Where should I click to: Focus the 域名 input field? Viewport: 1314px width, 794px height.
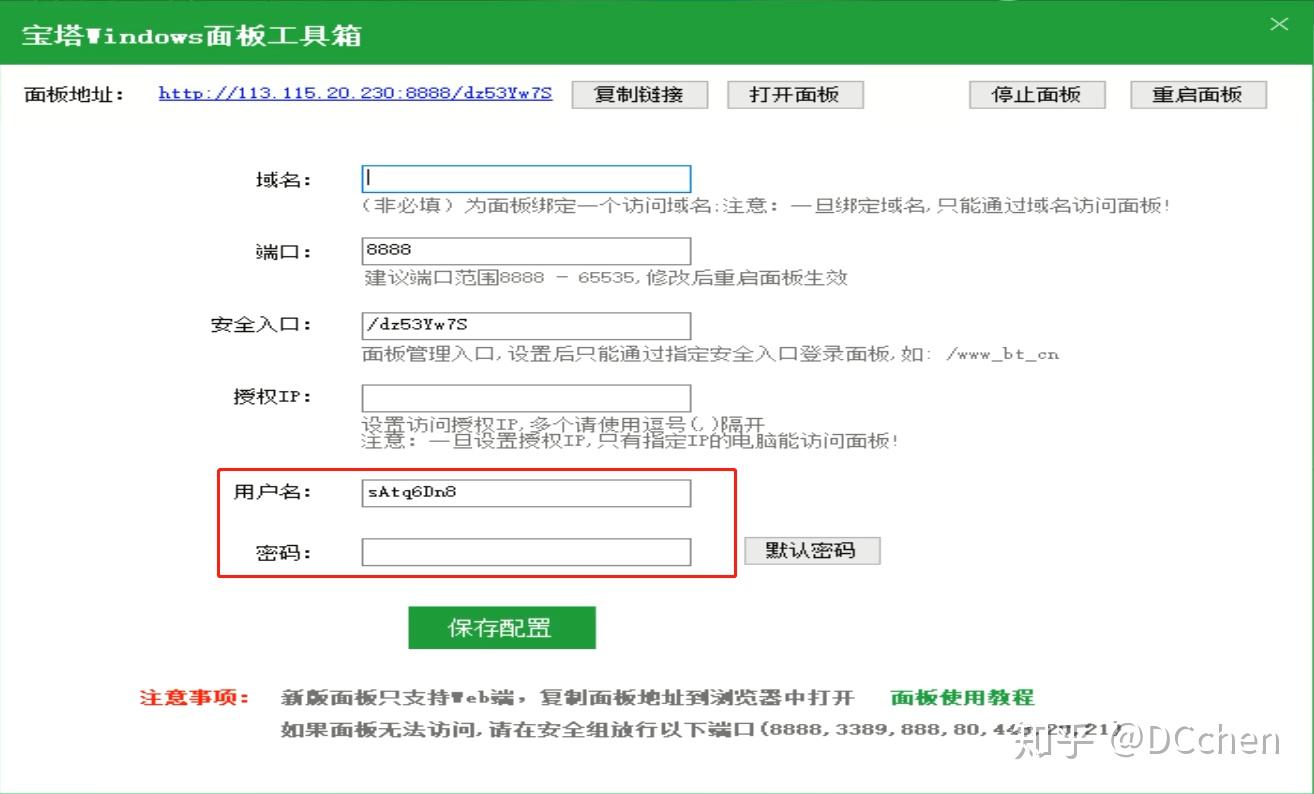tap(526, 179)
